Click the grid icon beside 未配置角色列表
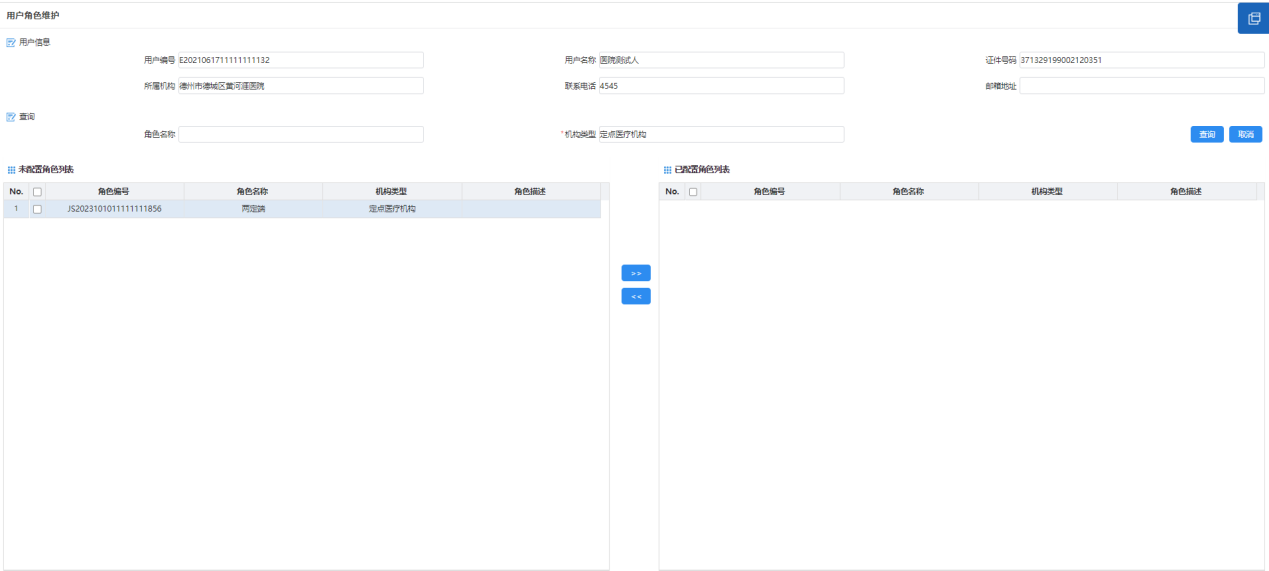1269x571 pixels. (x=11, y=170)
